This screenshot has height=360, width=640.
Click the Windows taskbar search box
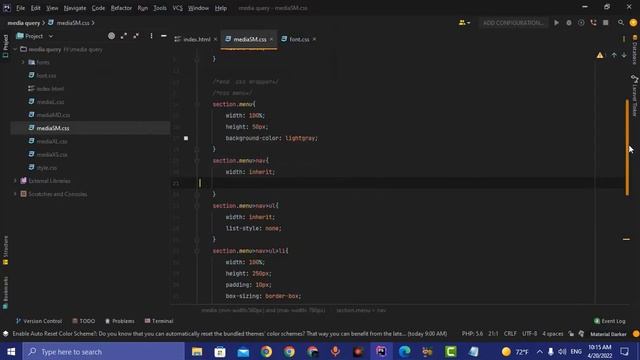pyautogui.click(x=104, y=351)
